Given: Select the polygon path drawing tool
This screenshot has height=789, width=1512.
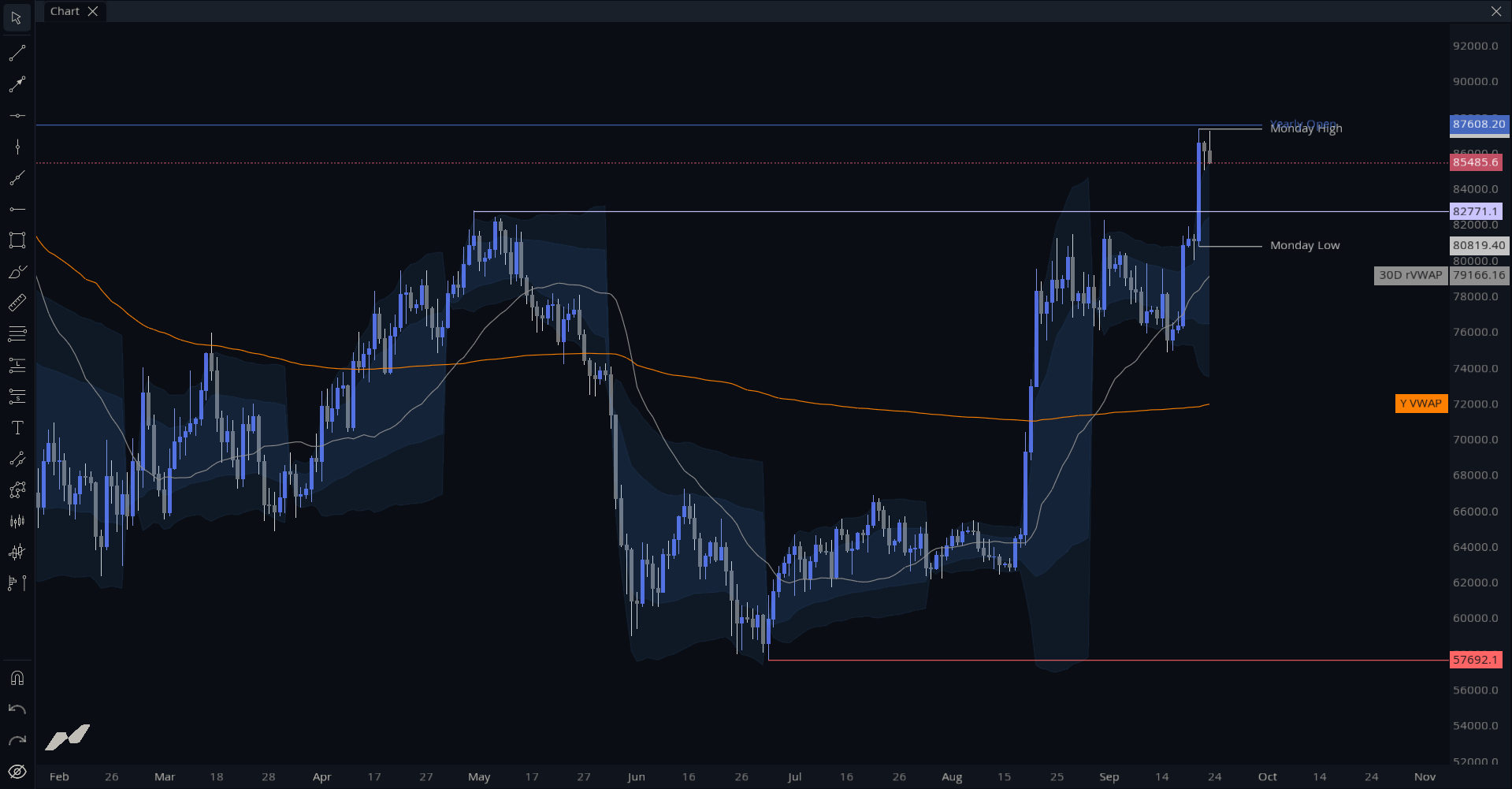Looking at the screenshot, I should [17, 490].
